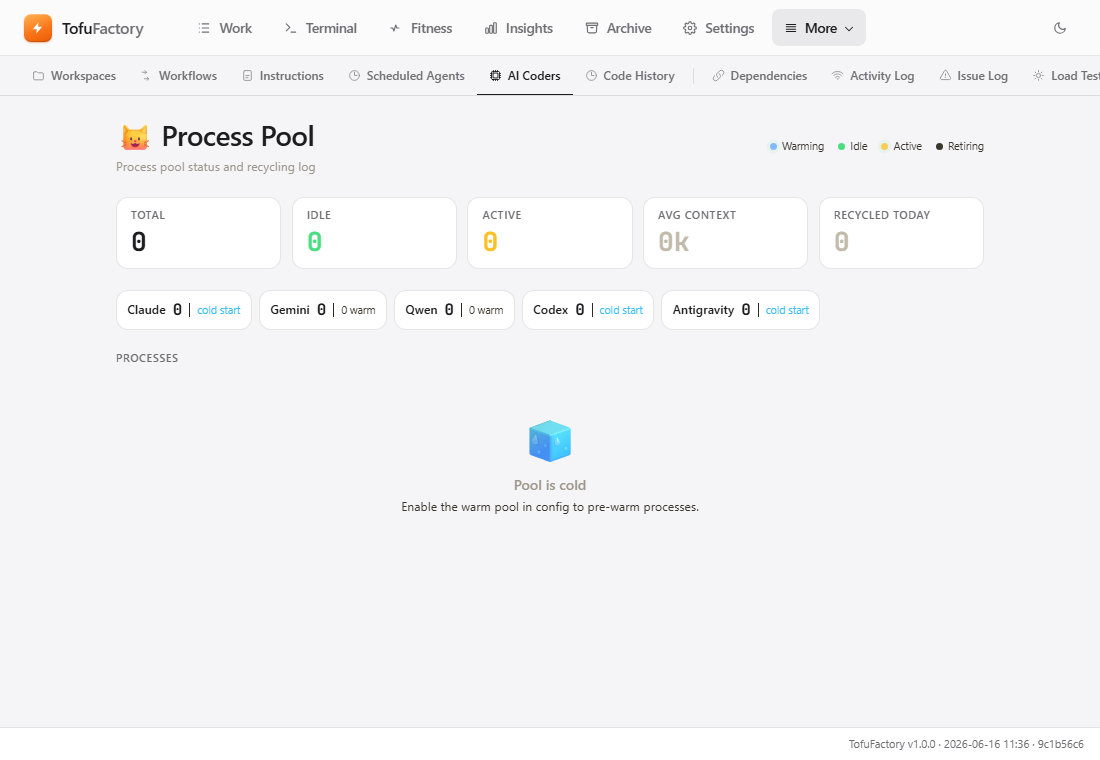
Task: Click the Settings gear icon
Action: tap(690, 28)
